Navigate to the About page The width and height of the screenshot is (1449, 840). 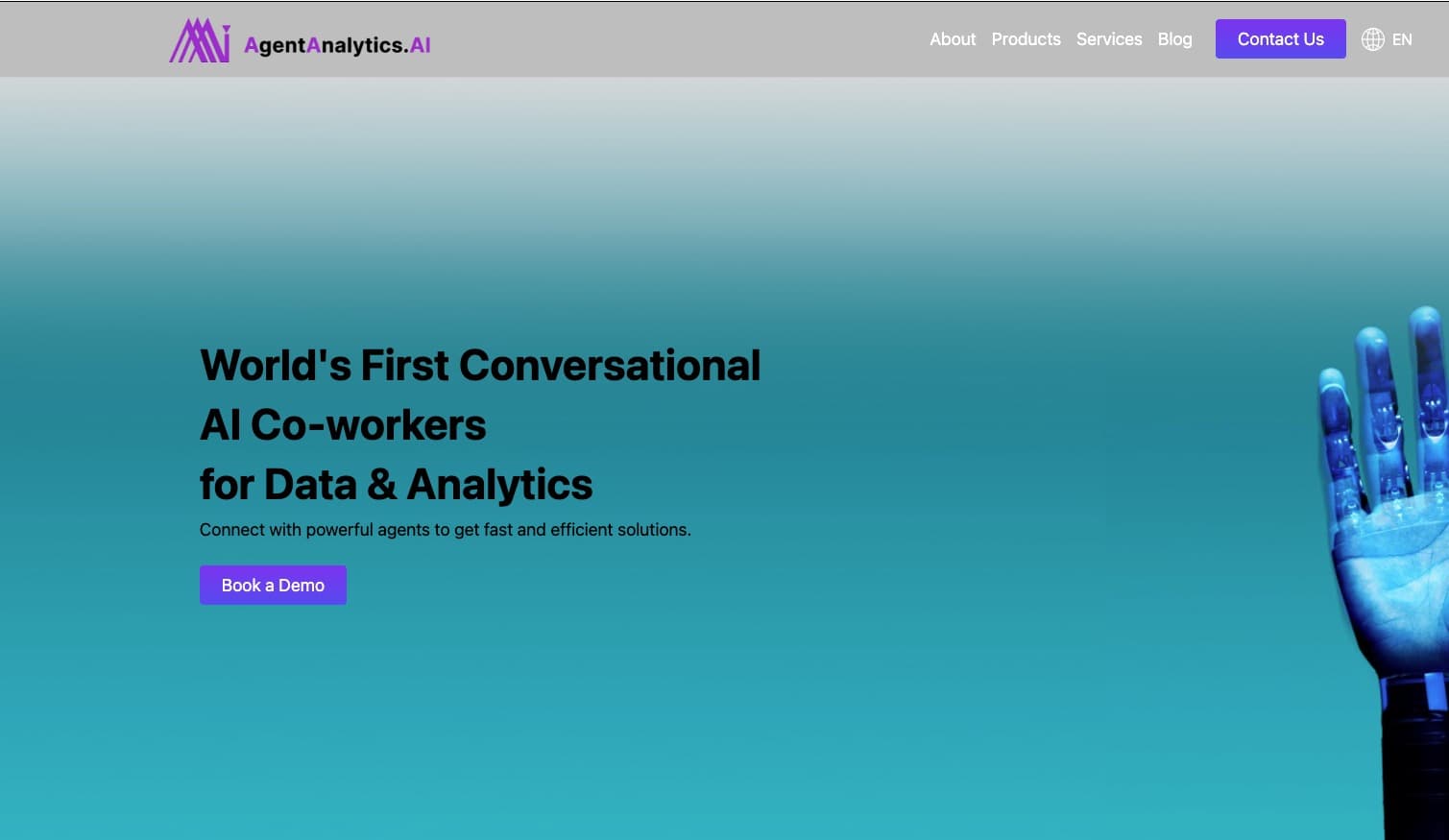coord(952,39)
